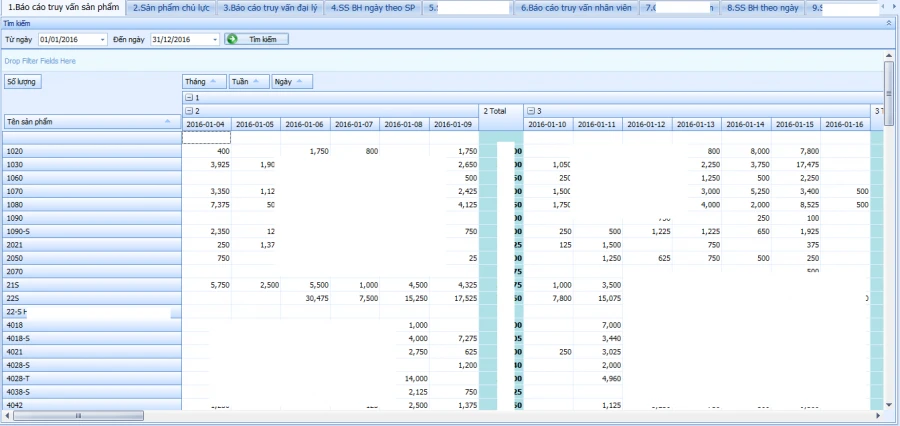Viewport: 900px width, 426px height.
Task: Select product row 4028-T
Action: point(92,378)
